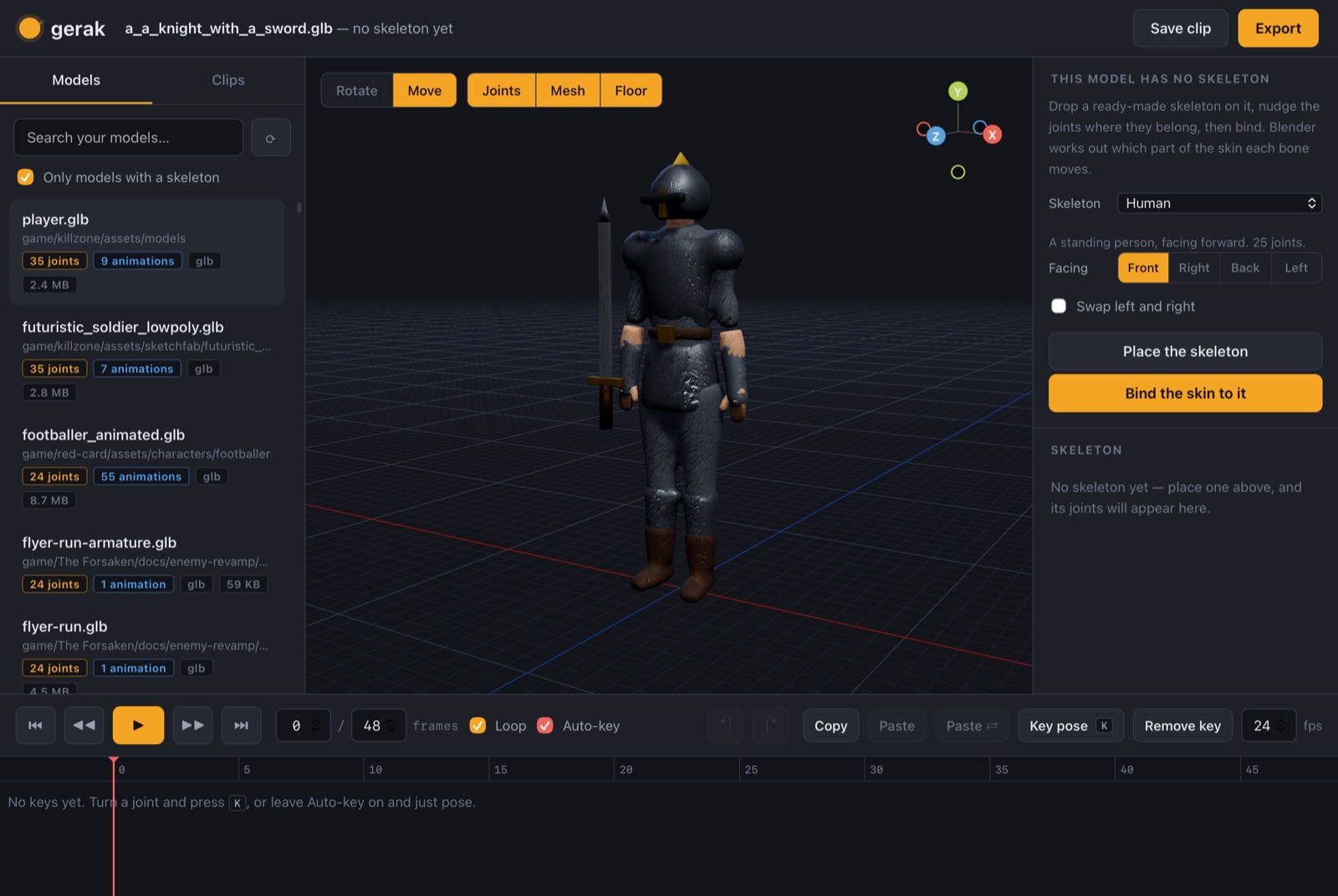Set facing to Back

tap(1244, 267)
